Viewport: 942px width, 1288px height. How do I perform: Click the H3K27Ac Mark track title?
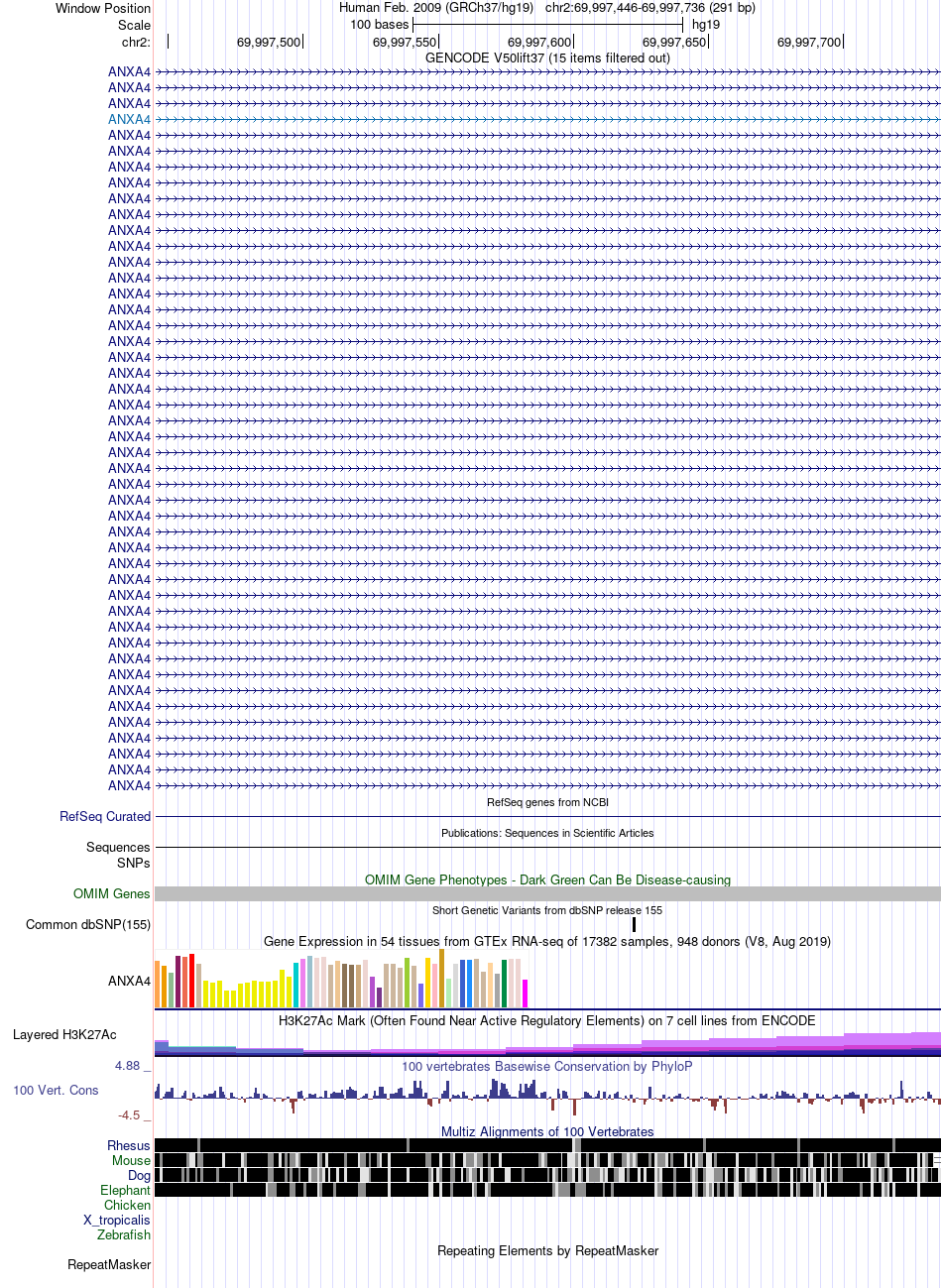(547, 1021)
